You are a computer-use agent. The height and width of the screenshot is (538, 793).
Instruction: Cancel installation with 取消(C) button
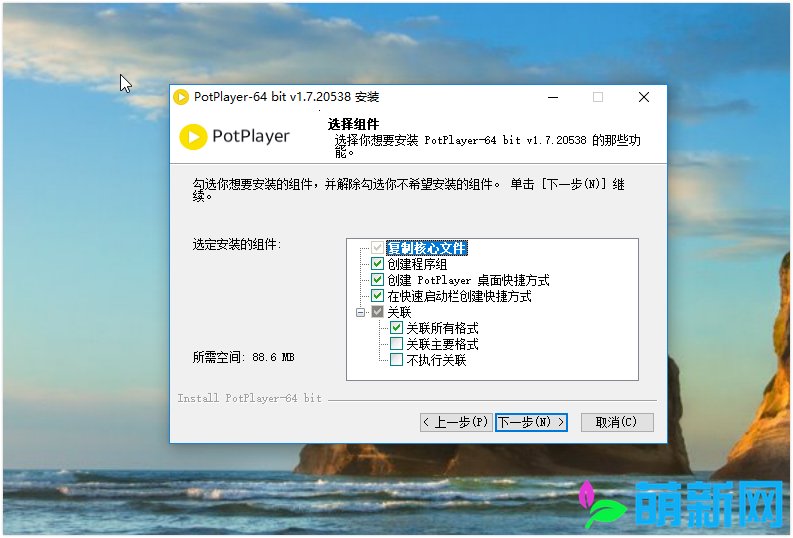[617, 422]
